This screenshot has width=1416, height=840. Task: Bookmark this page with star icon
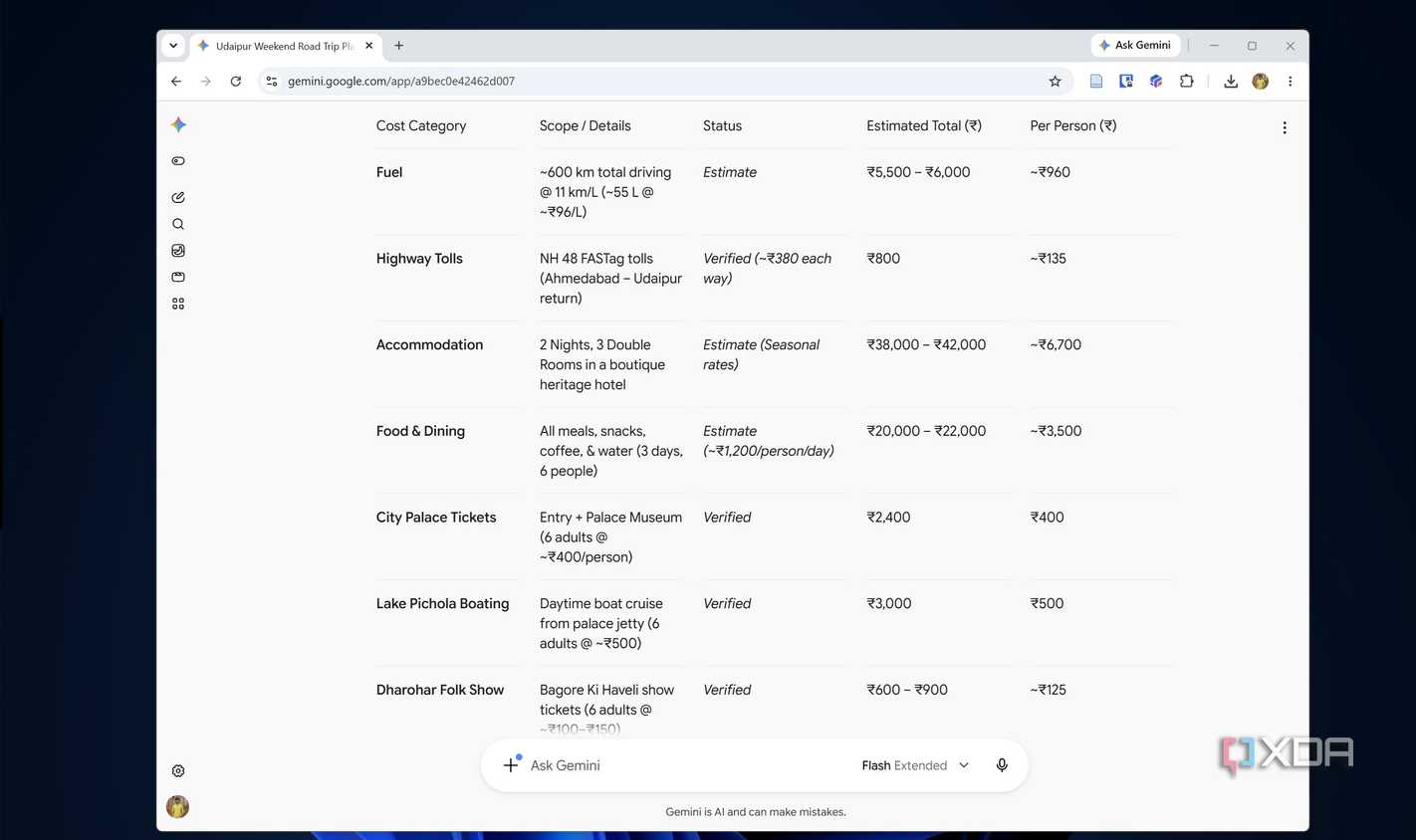pyautogui.click(x=1056, y=82)
